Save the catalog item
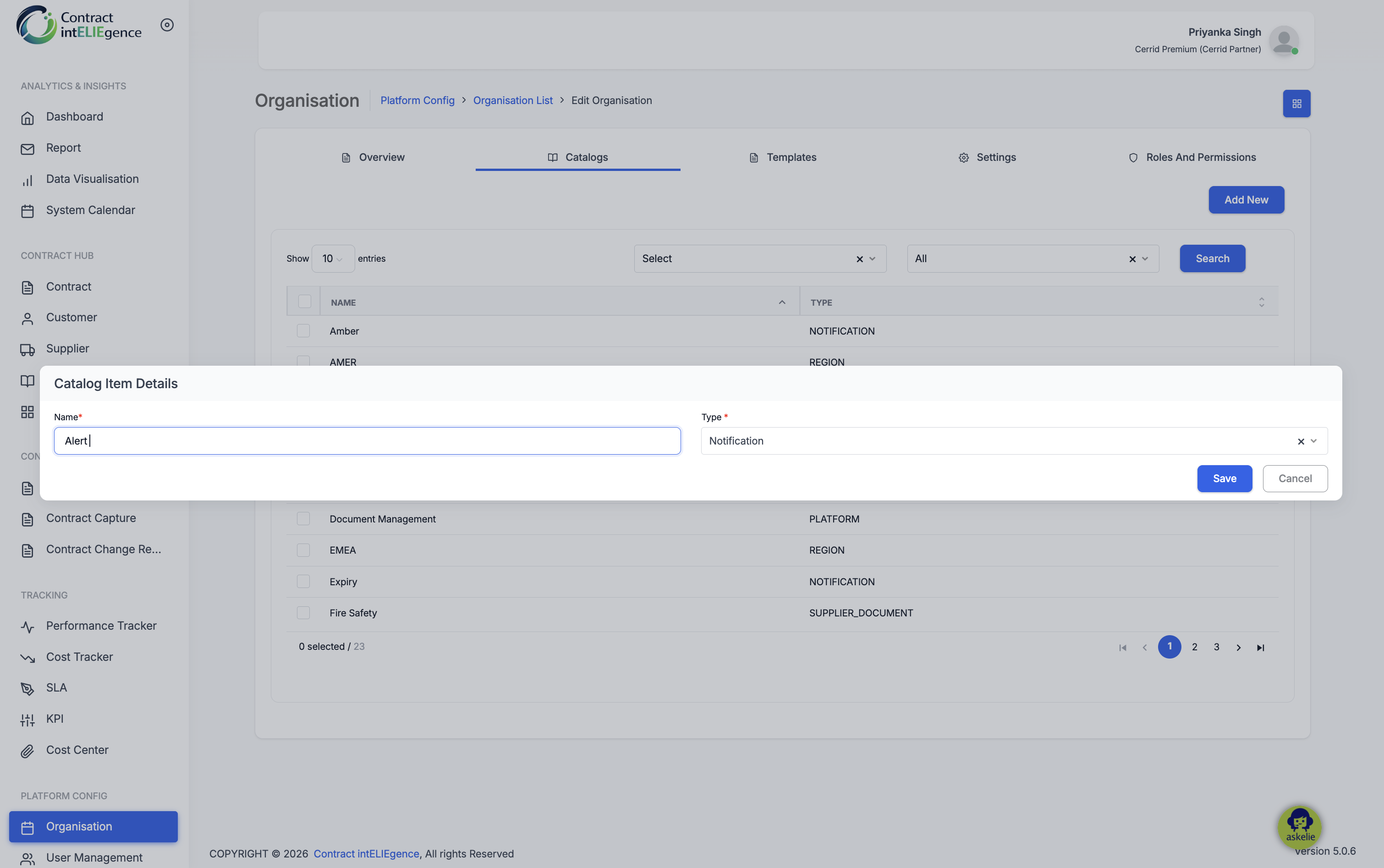The height and width of the screenshot is (868, 1384). (x=1225, y=478)
